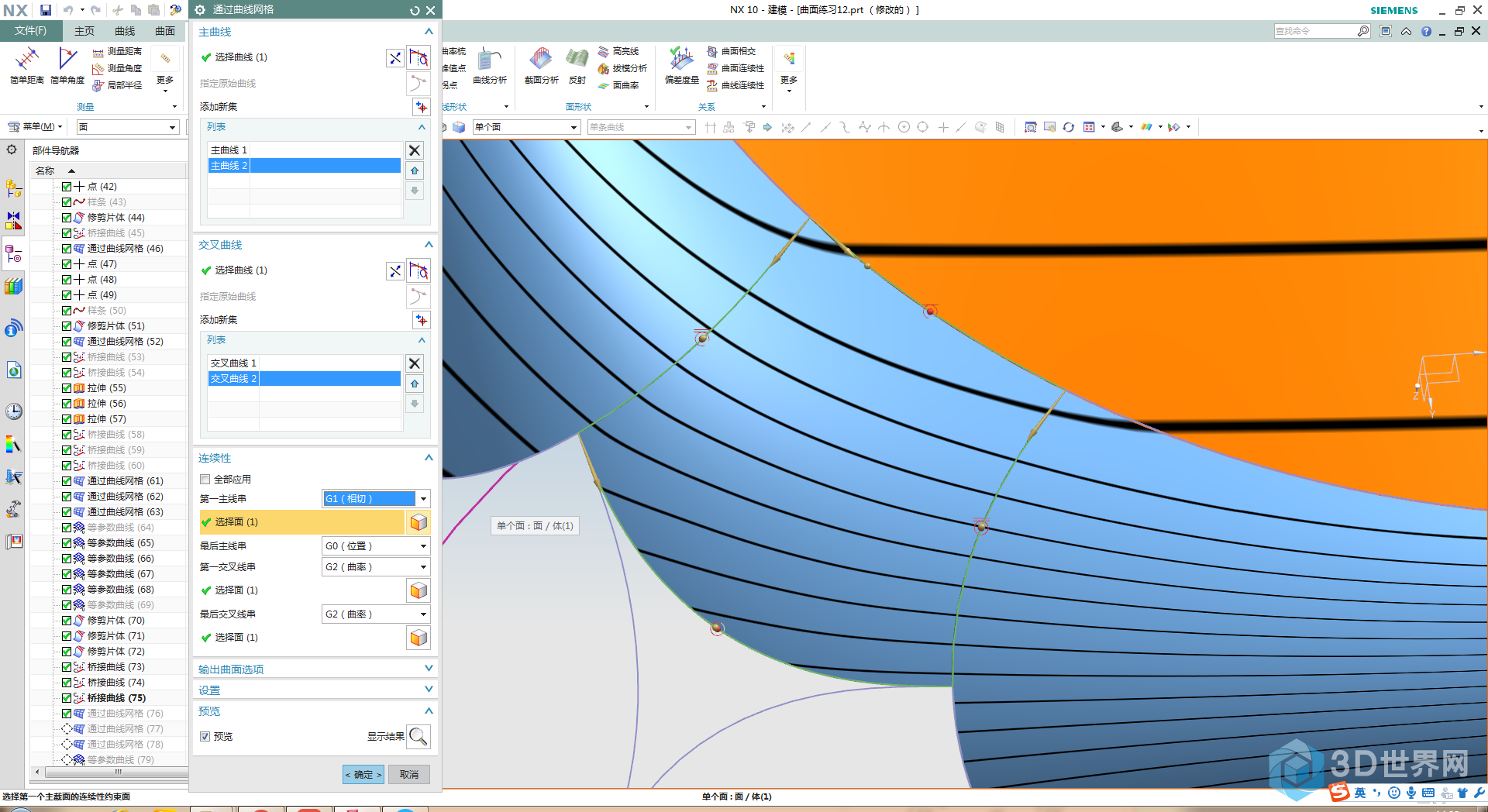The width and height of the screenshot is (1488, 812).
Task: Open the Simple Distance measurement tool
Action: click(27, 65)
